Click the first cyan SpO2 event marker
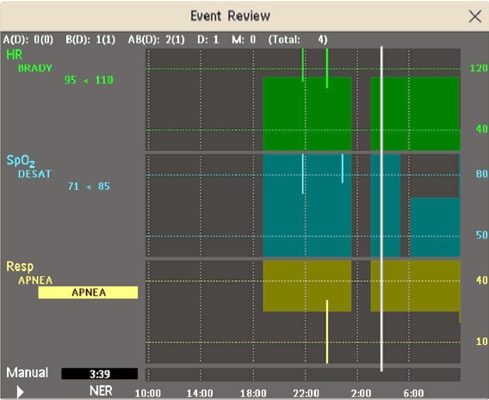 303,174
